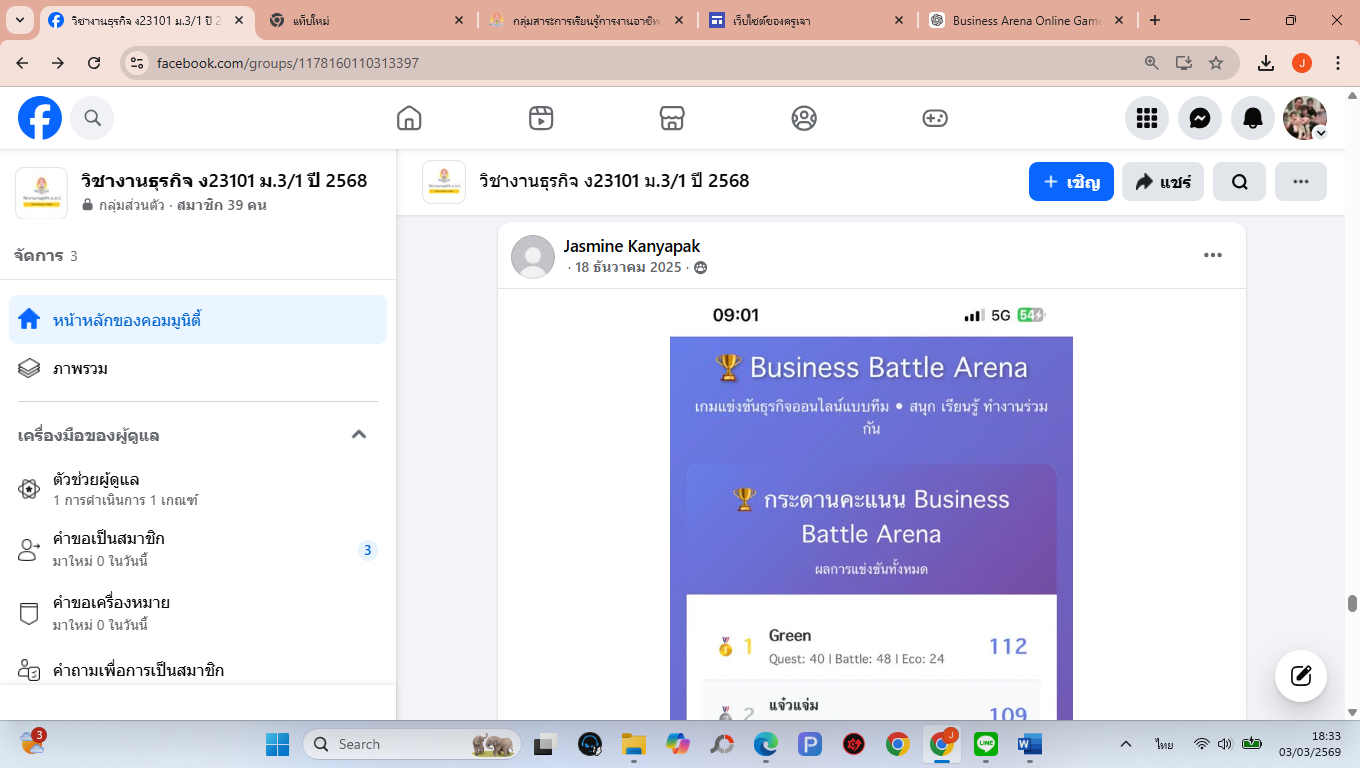Open the Facebook menu grid icon

coord(1147,118)
